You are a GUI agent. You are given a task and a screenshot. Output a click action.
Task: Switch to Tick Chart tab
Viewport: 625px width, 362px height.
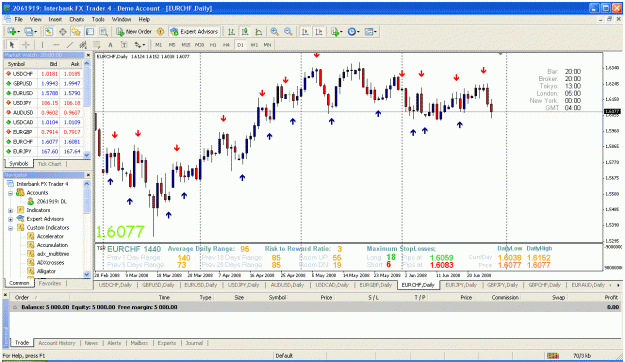pos(49,164)
